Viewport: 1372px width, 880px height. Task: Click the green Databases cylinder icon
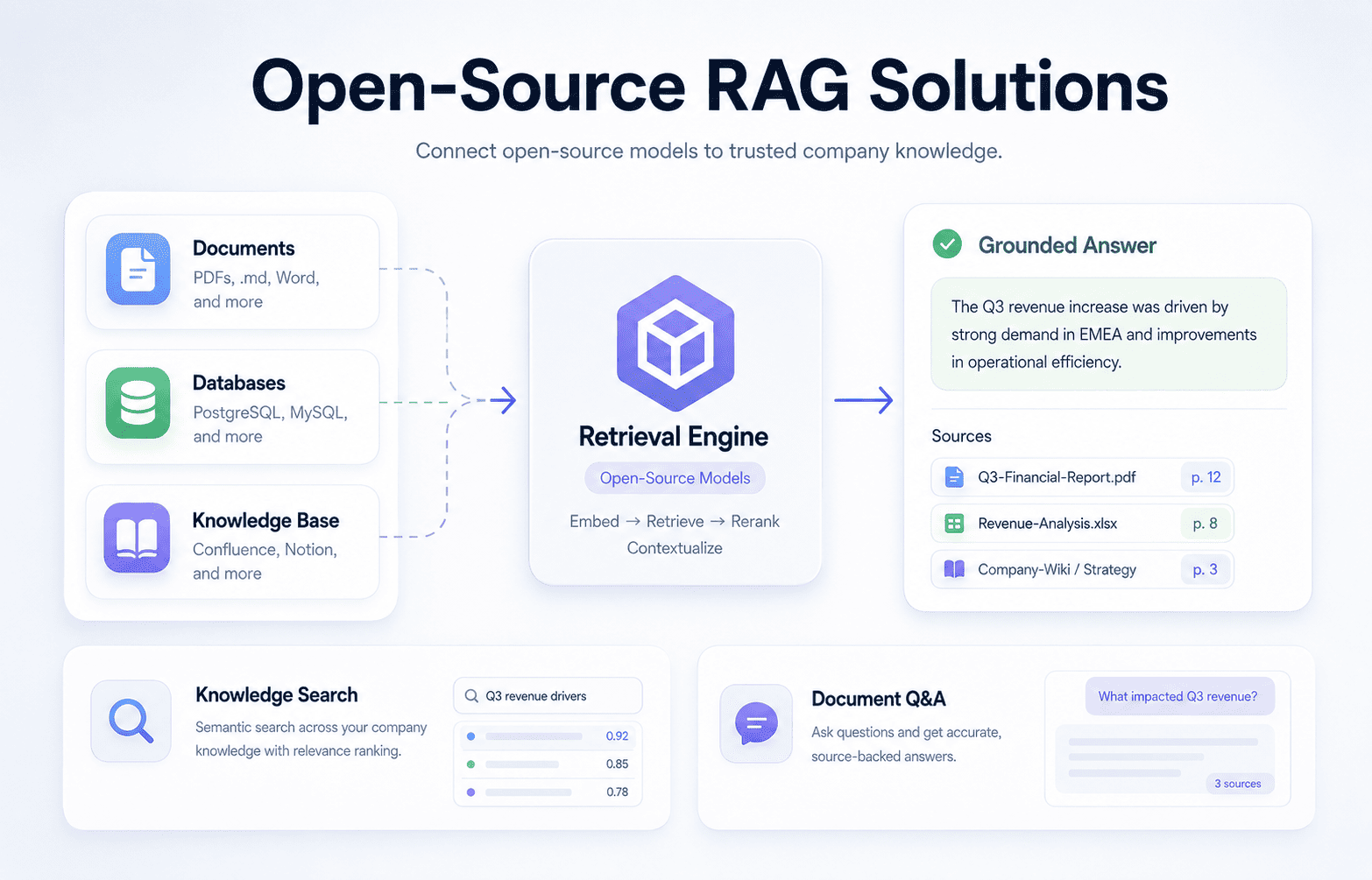(x=138, y=403)
